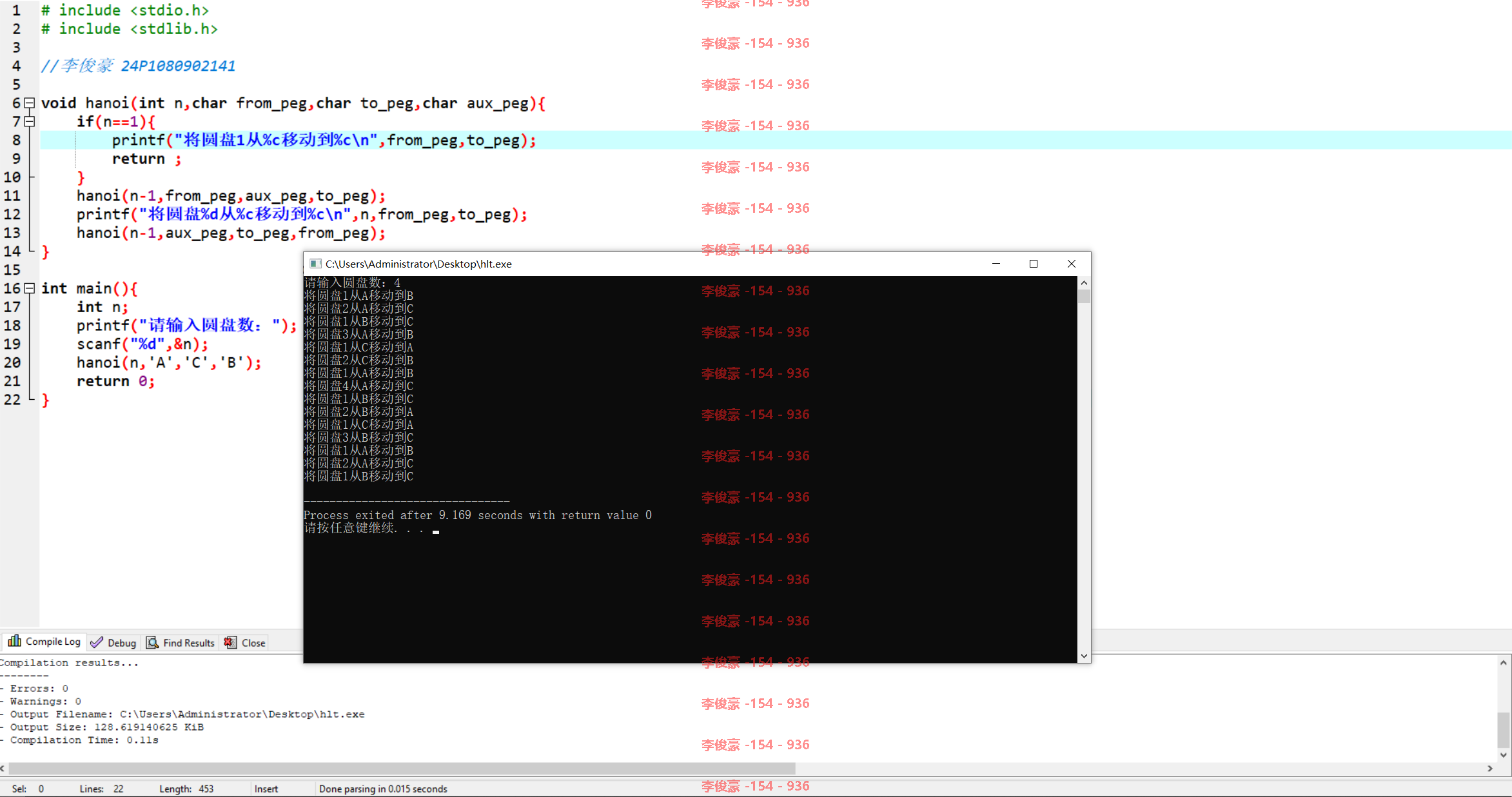Screen dimensions: 1512x797
Task: Click the 'if(n==1){' code line
Action: (116, 122)
